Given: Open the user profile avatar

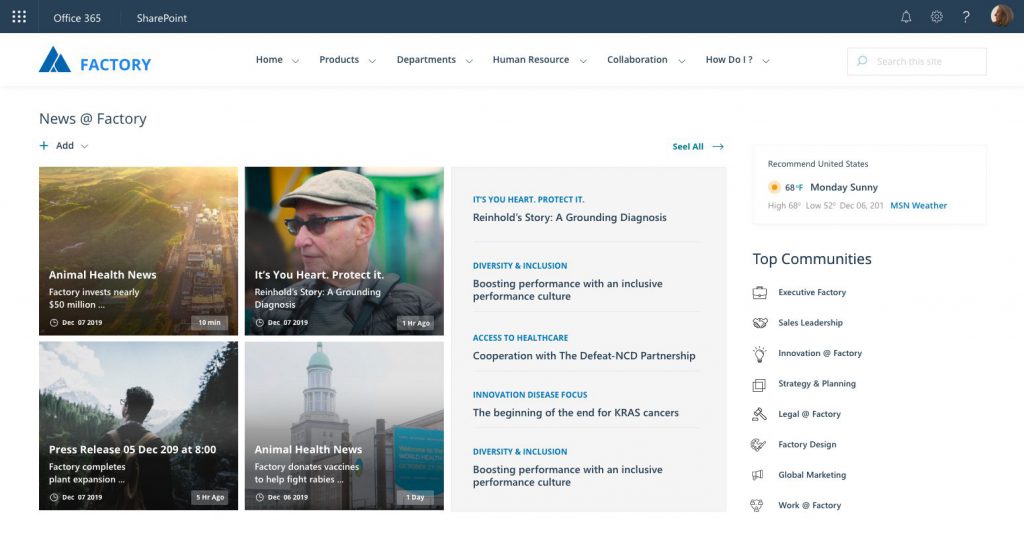Looking at the screenshot, I should coord(1001,16).
